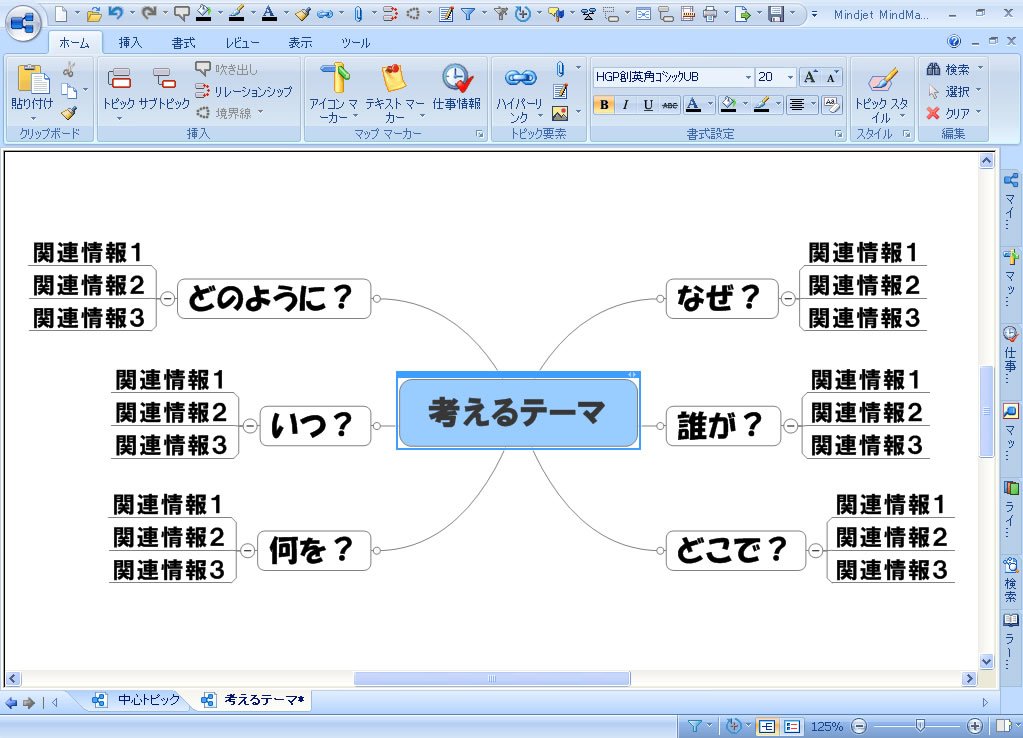This screenshot has height=738, width=1023.
Task: Click the new blank document icon
Action: 61,13
